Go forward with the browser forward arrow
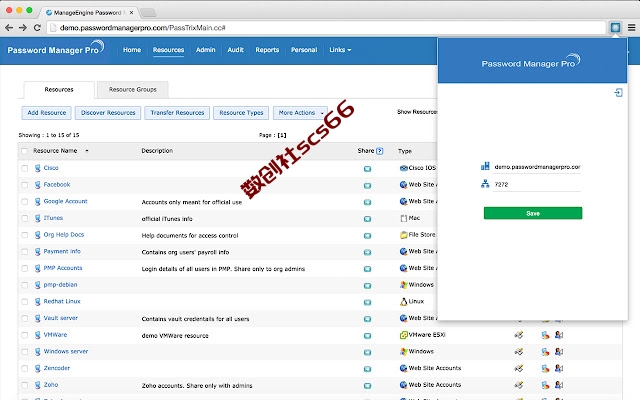This screenshot has width=640, height=400. tap(23, 28)
